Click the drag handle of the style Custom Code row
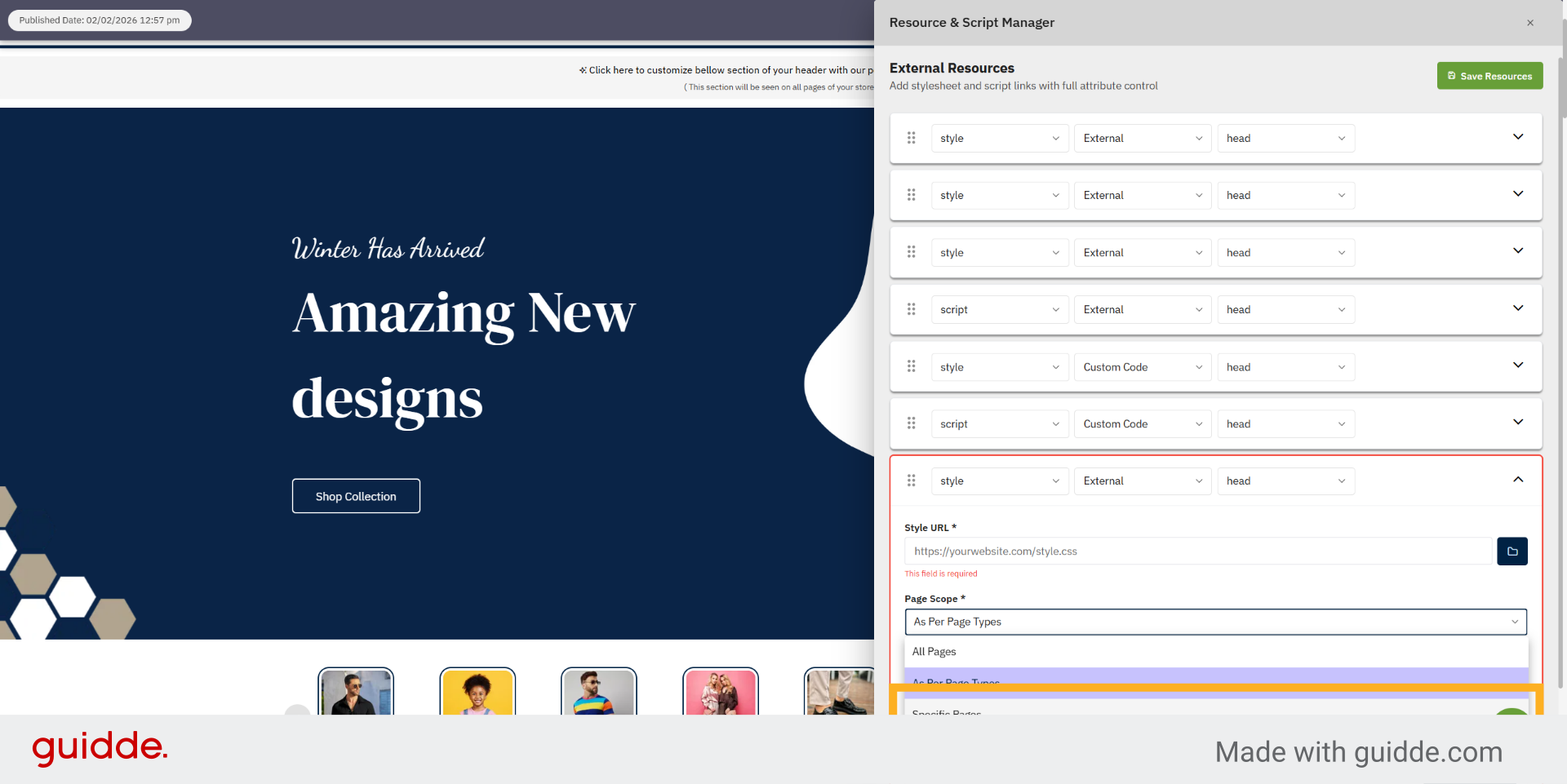 pos(911,366)
